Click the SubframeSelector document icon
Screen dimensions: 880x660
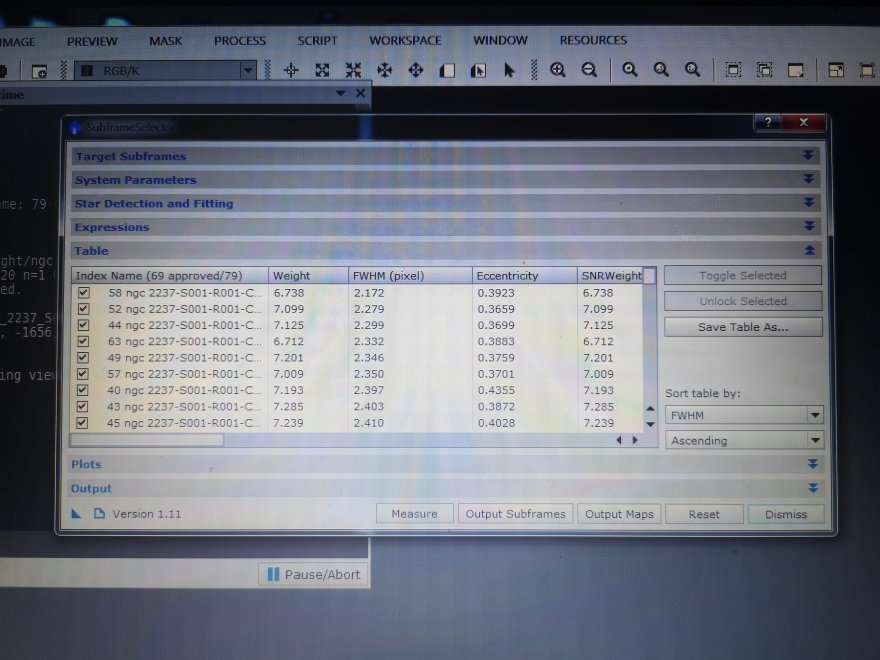(99, 514)
